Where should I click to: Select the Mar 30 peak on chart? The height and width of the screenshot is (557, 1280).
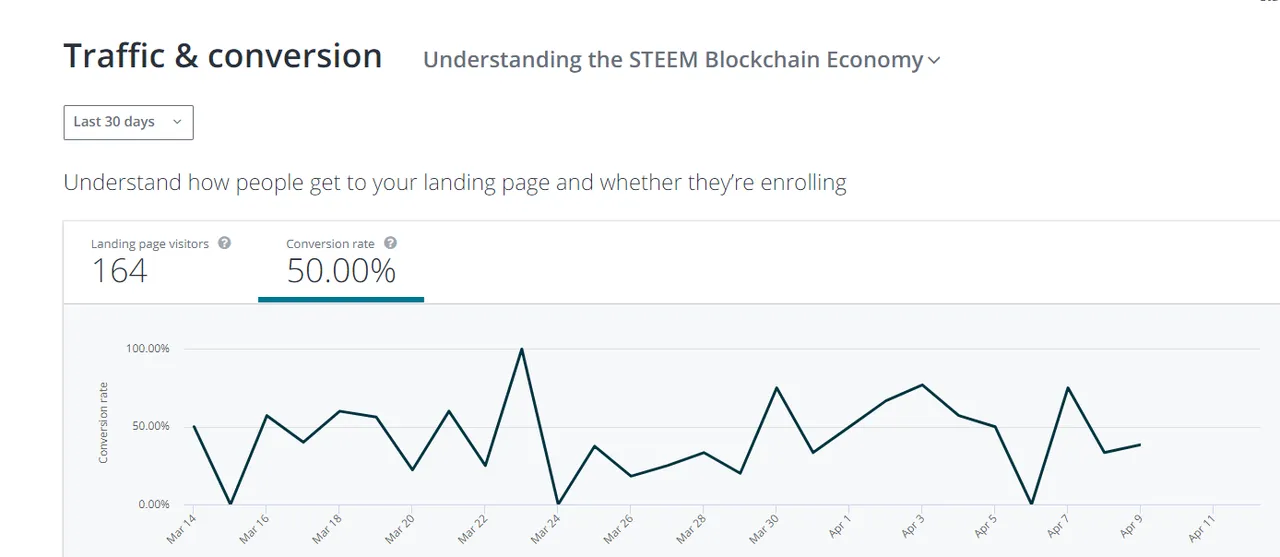coord(776,388)
